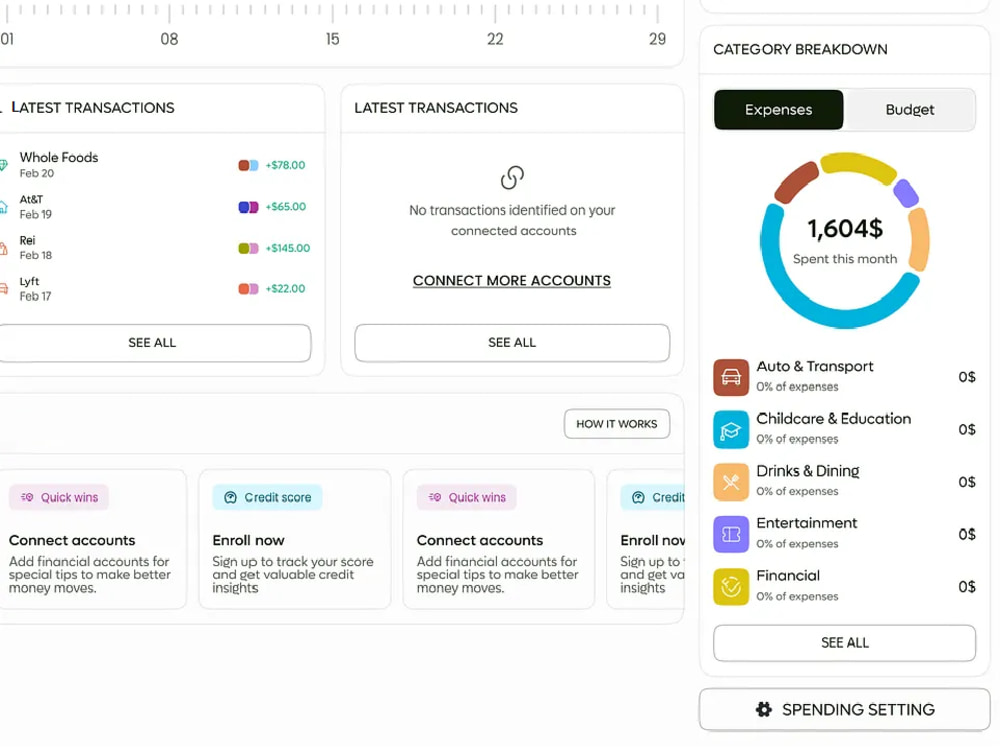Click the Financial category yellow icon

click(730, 587)
